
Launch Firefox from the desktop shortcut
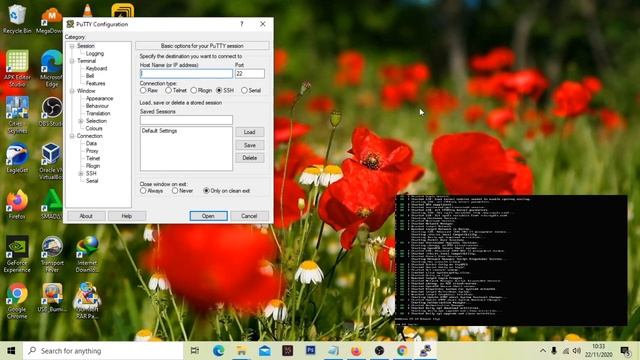pos(17,205)
